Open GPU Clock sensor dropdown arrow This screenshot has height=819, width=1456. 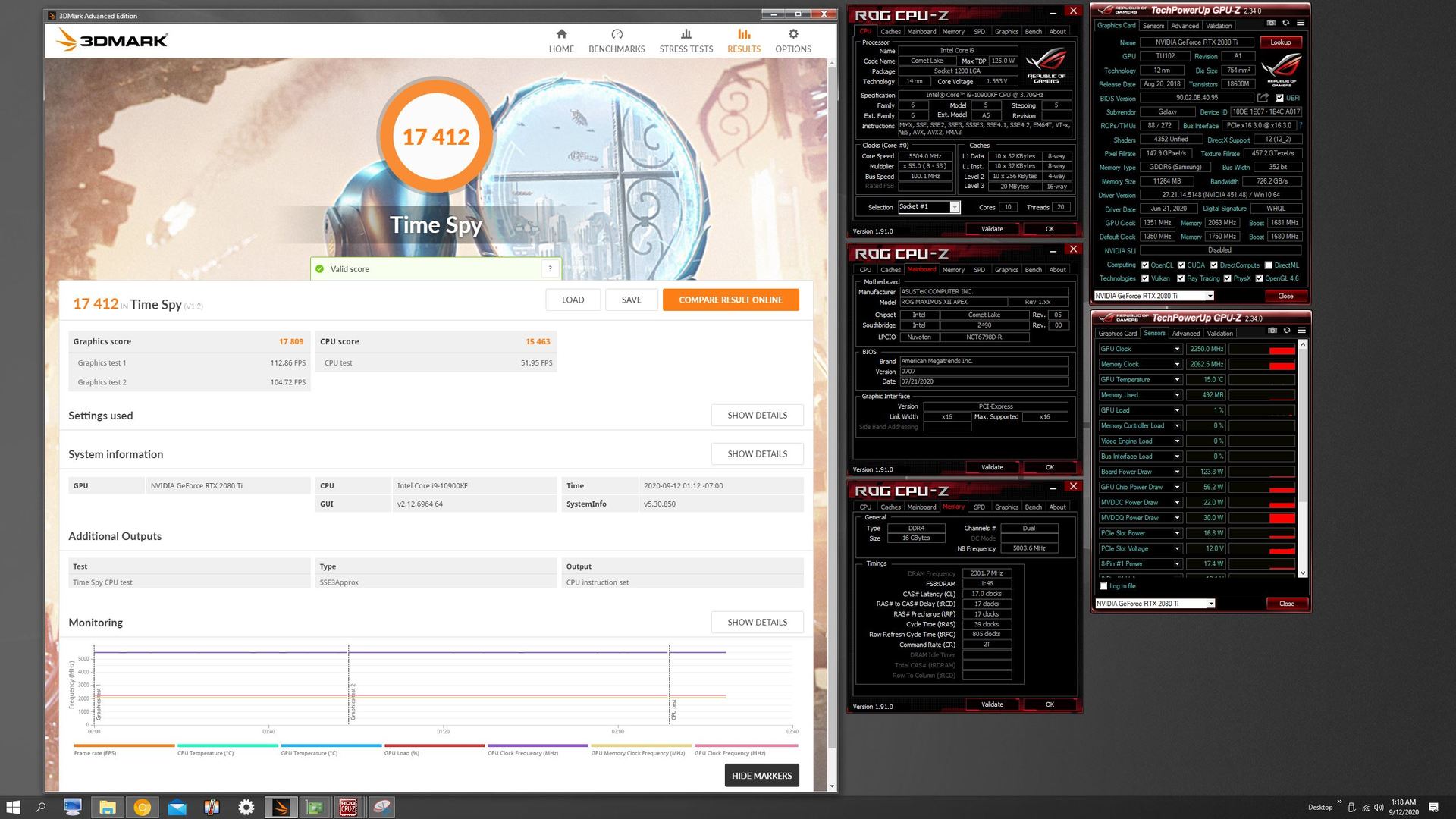coord(1177,349)
